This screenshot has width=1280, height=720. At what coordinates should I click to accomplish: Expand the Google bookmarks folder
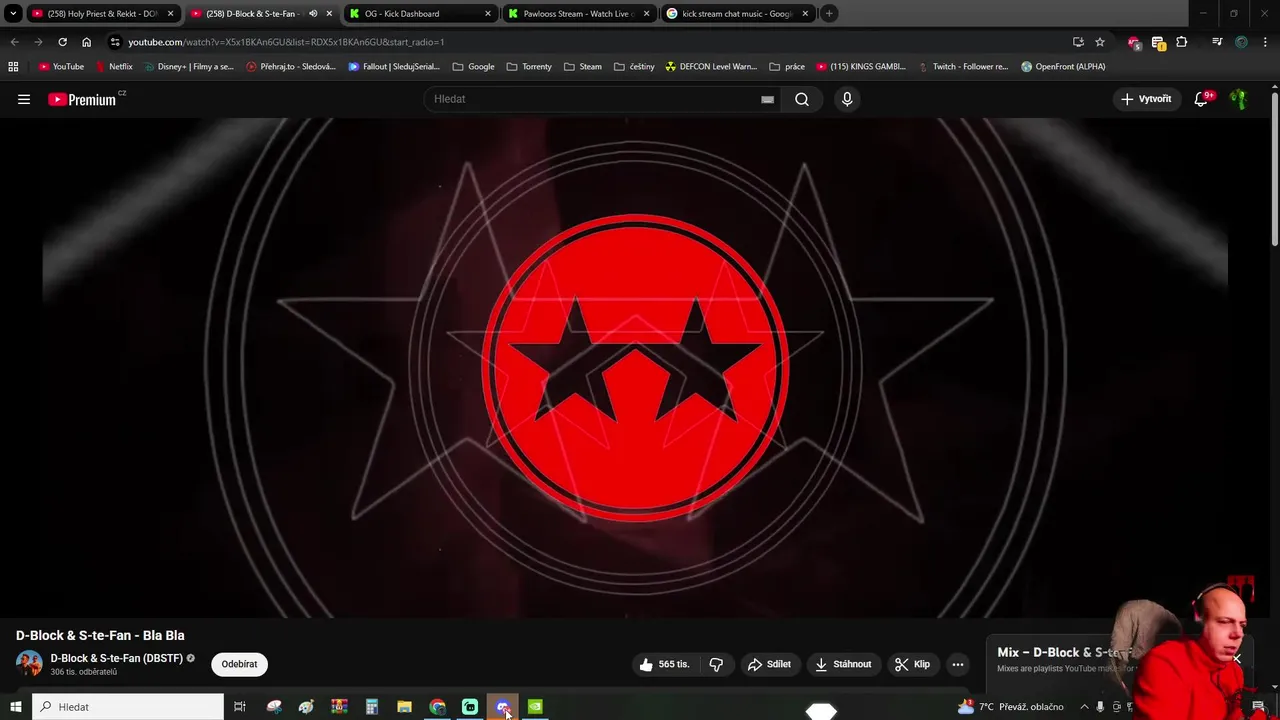tap(474, 67)
